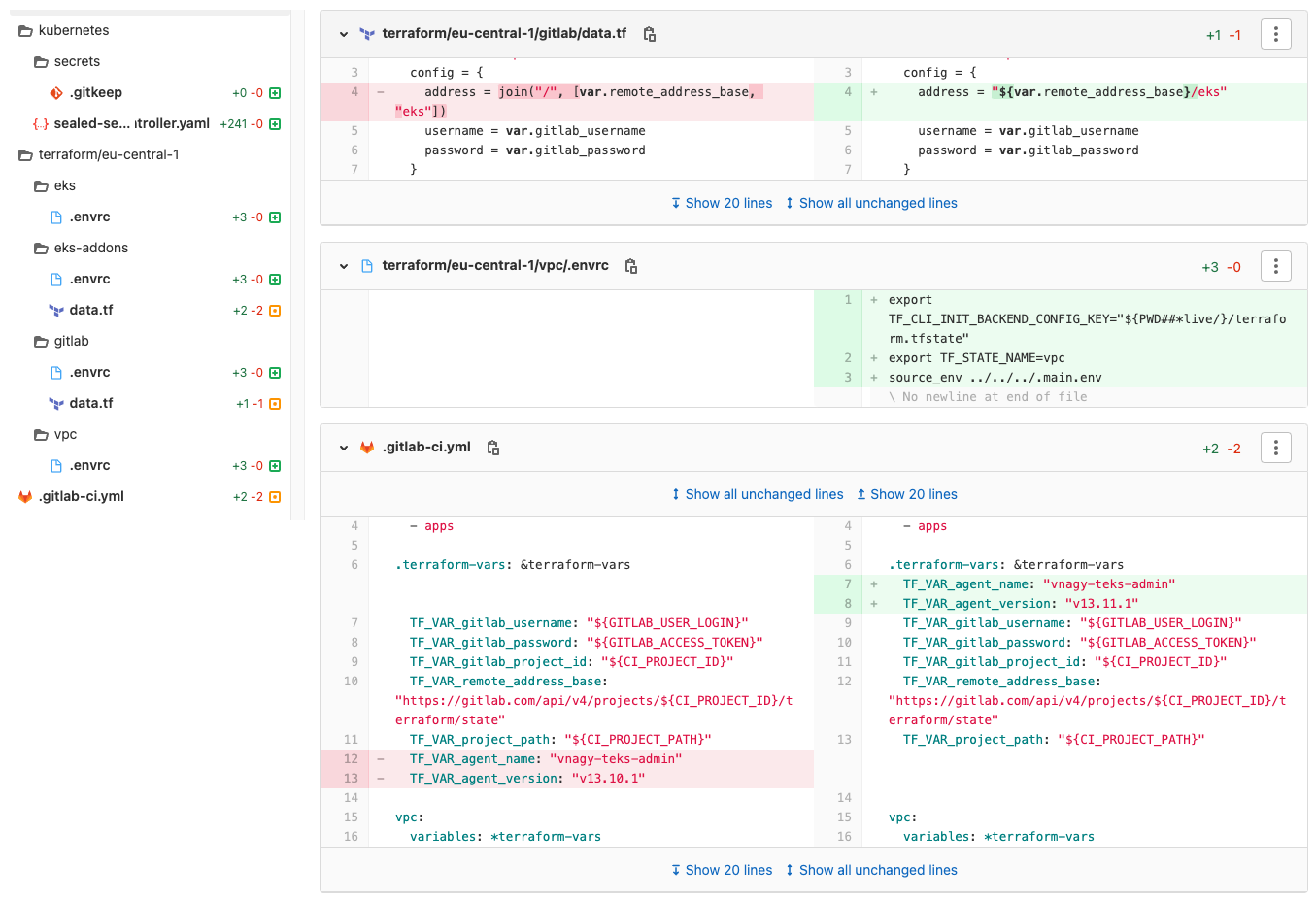This screenshot has width=1316, height=900.
Task: Click the green added-file badge next to eks/.envrc
Action: [x=275, y=217]
